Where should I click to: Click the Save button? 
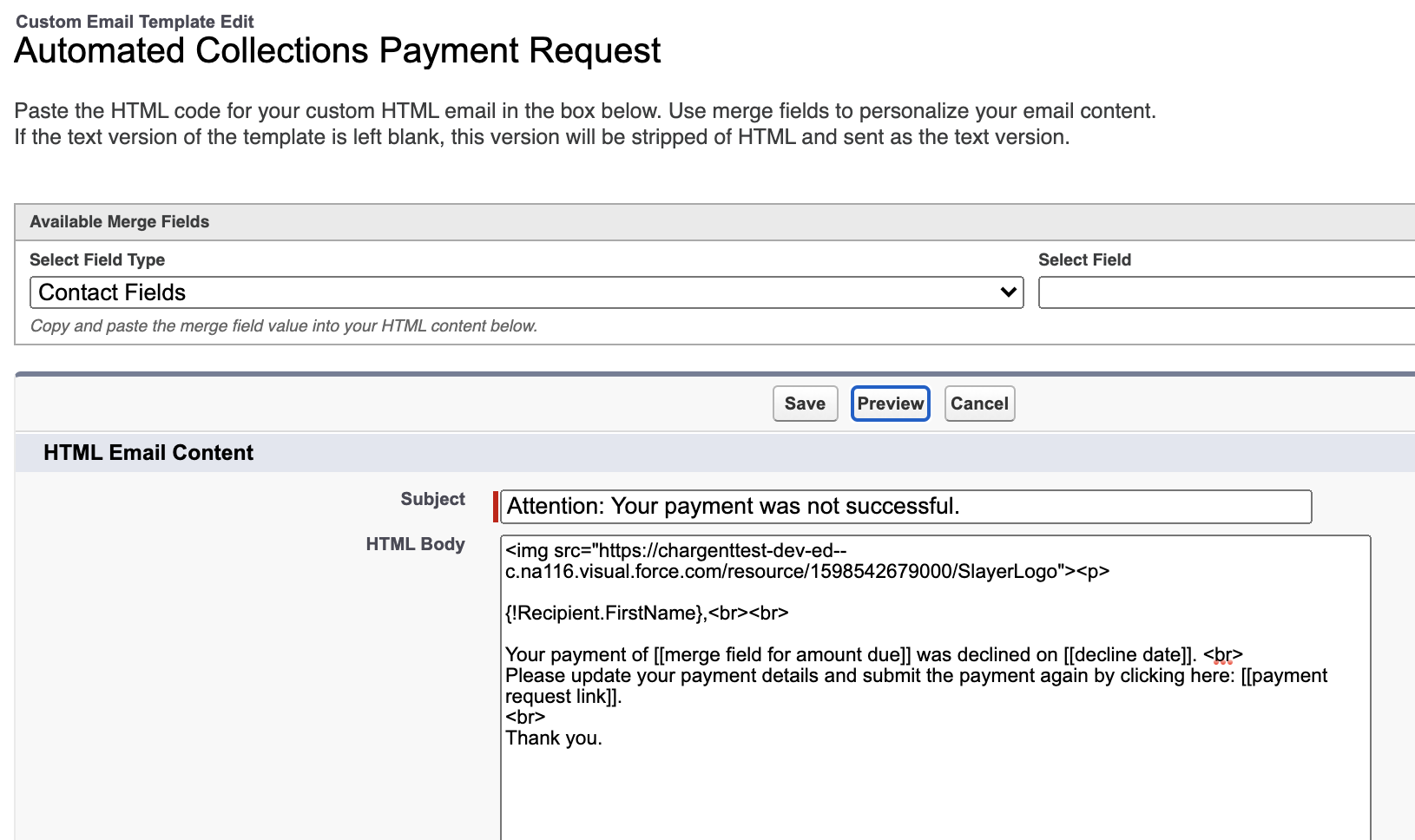coord(804,403)
